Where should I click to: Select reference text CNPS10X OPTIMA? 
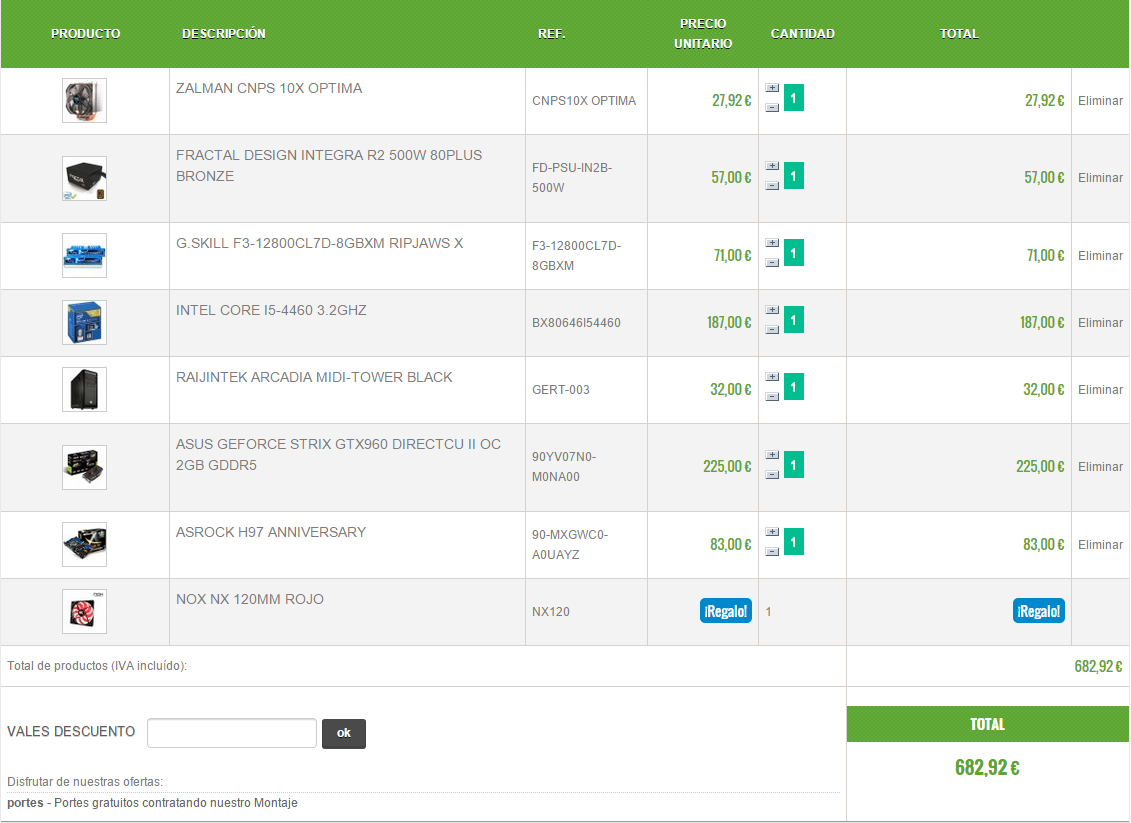click(x=584, y=101)
